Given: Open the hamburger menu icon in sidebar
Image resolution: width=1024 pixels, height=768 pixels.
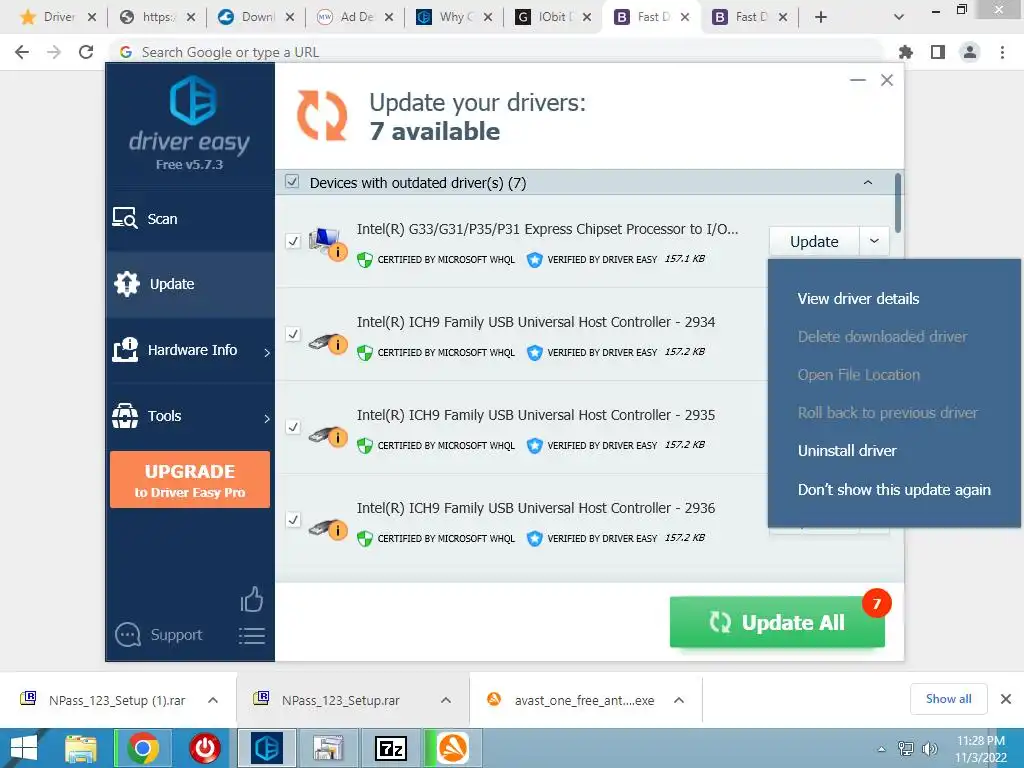Looking at the screenshot, I should click(251, 635).
